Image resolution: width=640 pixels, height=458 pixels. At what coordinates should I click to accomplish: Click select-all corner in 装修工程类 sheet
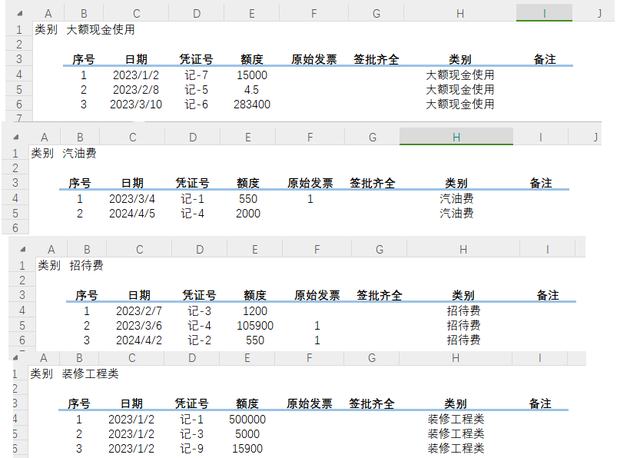tap(16, 358)
